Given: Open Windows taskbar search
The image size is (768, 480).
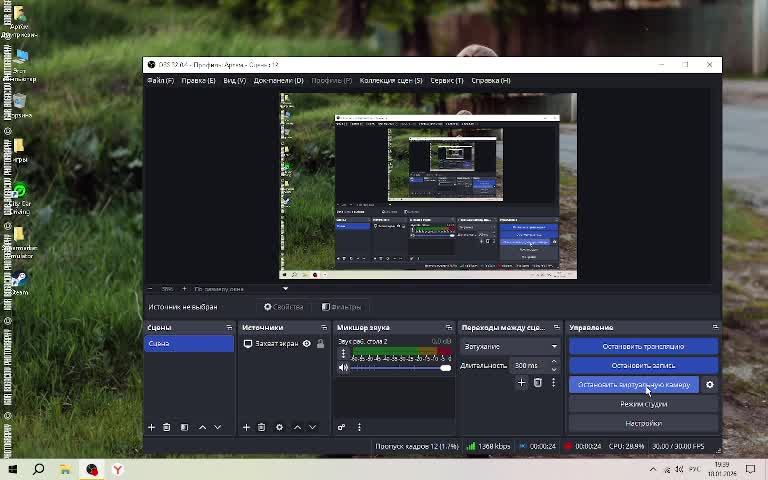Looking at the screenshot, I should [39, 470].
